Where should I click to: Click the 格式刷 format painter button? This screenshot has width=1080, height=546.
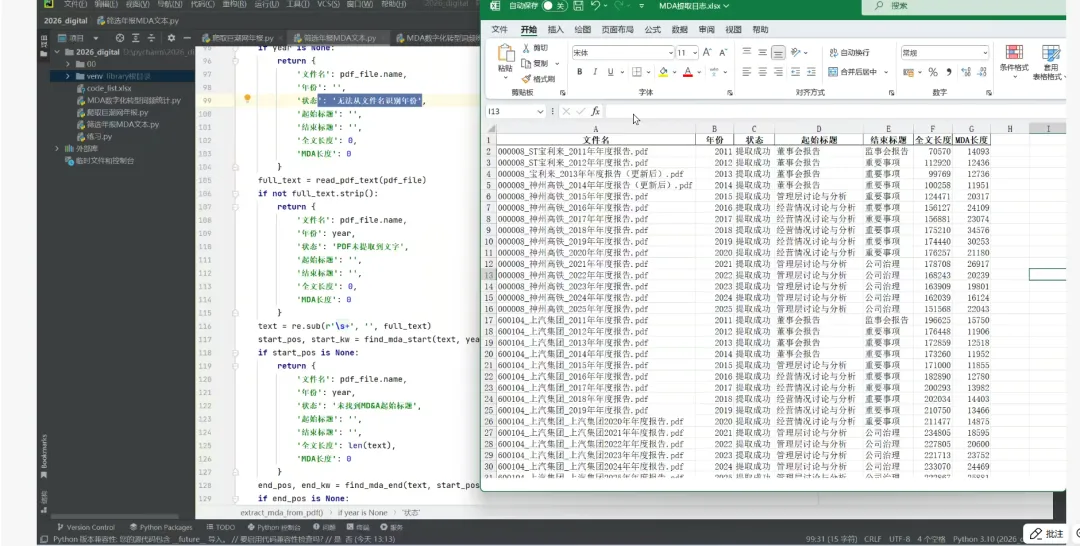point(538,78)
